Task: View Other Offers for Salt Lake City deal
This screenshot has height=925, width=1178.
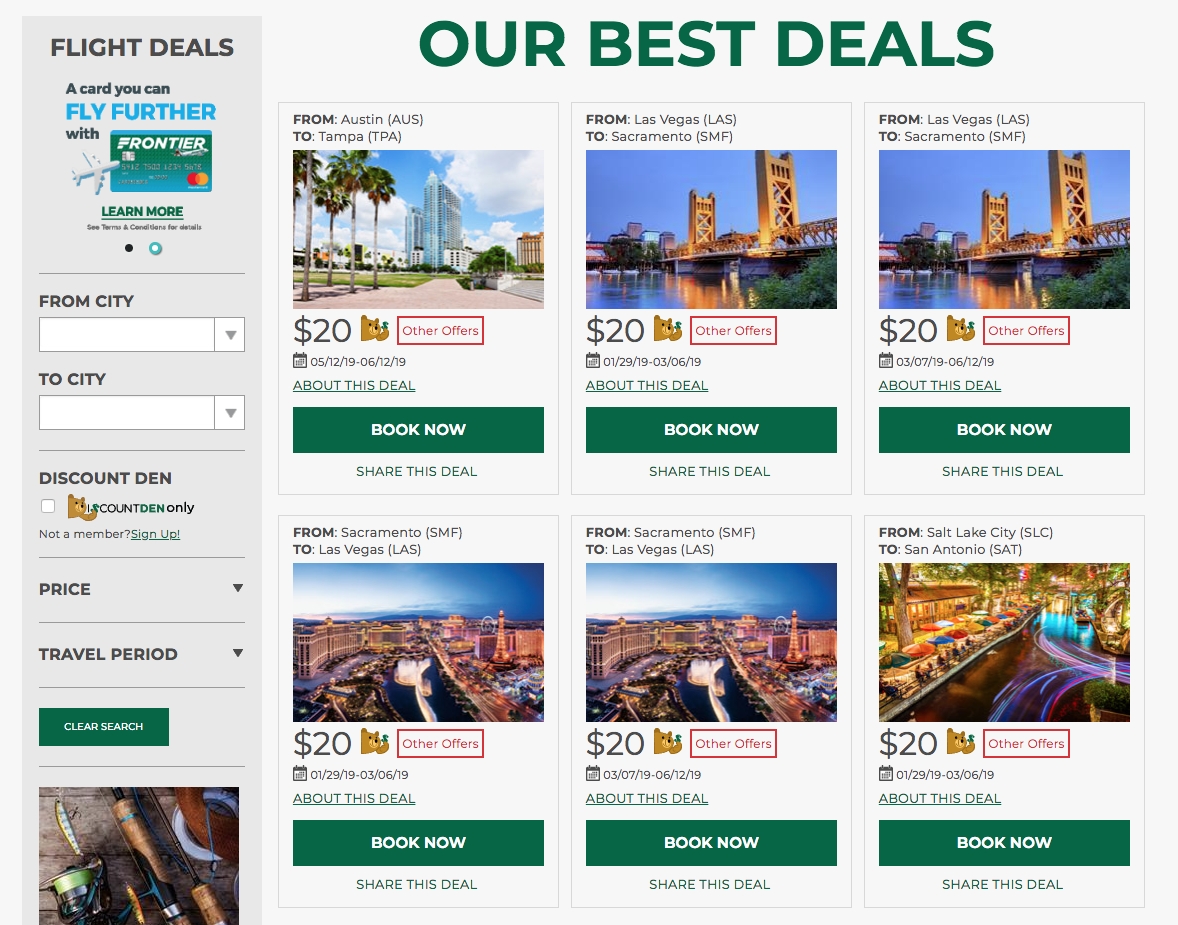Action: [x=1026, y=743]
